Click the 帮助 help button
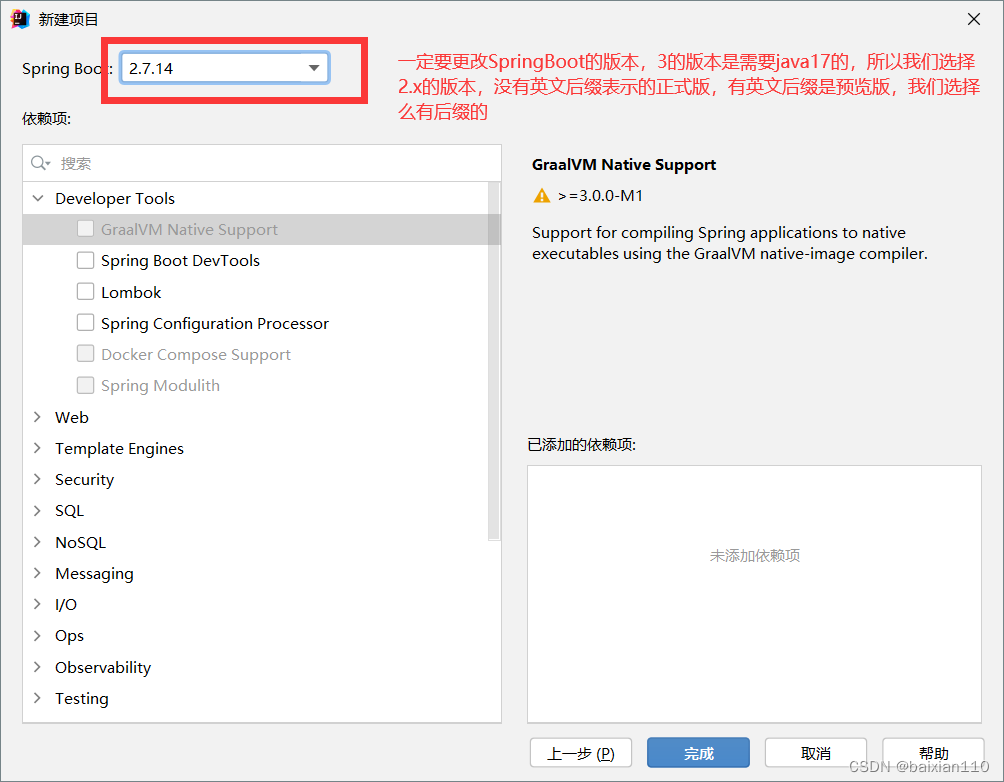Viewport: 1004px width, 782px height. coord(933,753)
